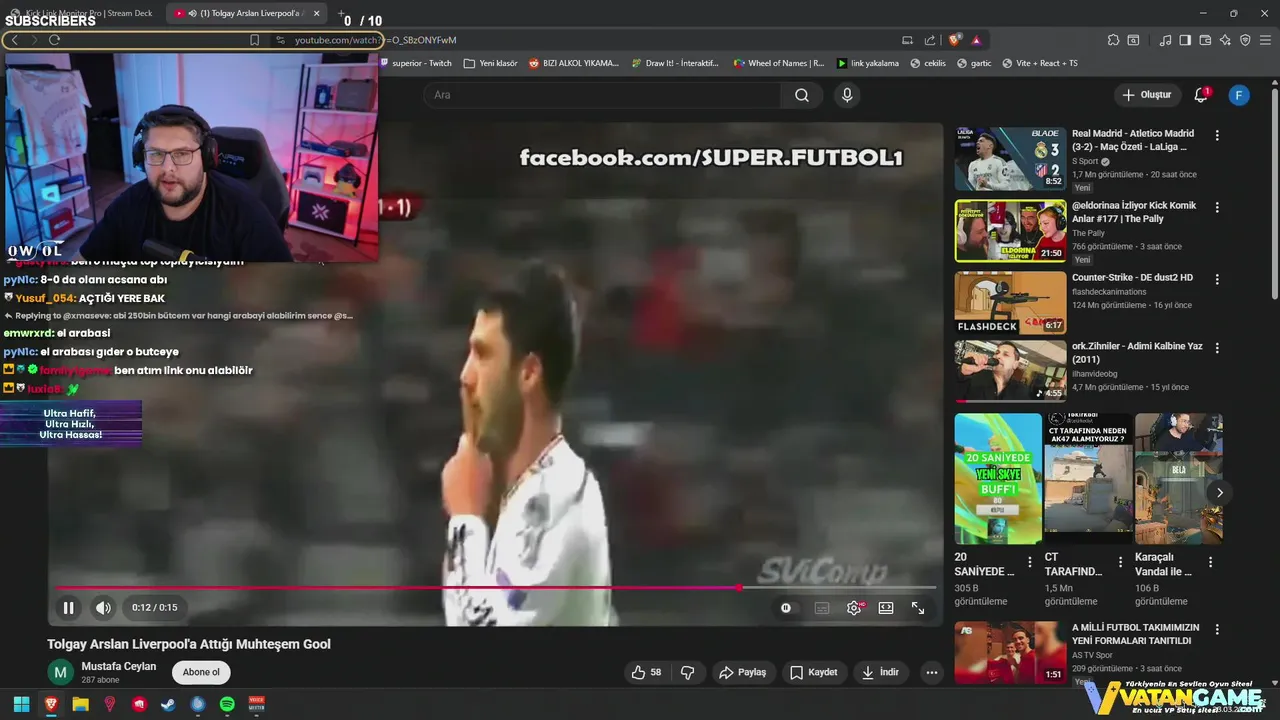Viewport: 1280px width, 720px height.
Task: Open options for Real Madrid - Atletico Madrid video
Action: pyautogui.click(x=1217, y=135)
